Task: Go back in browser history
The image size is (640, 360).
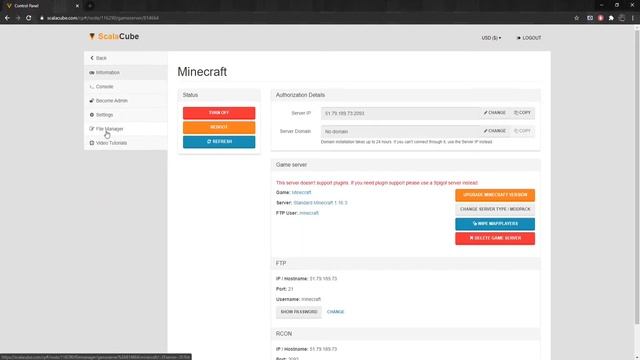Action: (7, 18)
